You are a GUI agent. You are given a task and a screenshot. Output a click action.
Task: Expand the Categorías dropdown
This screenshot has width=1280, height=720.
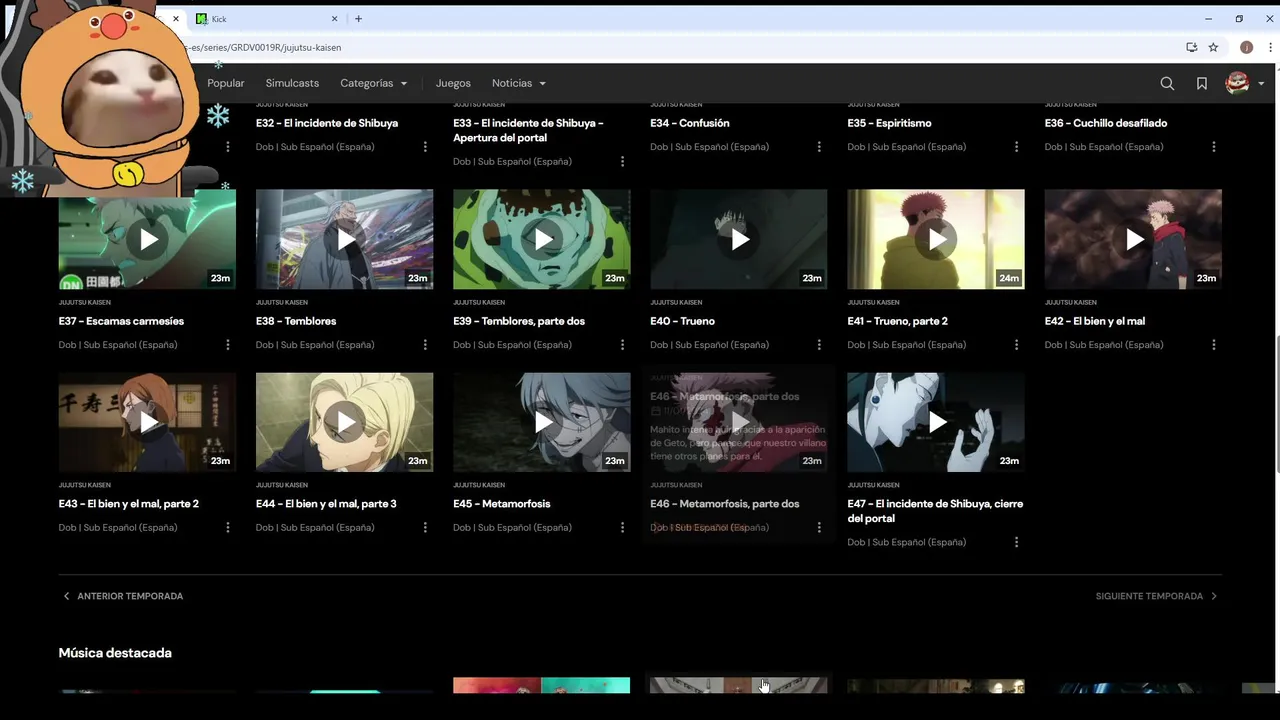click(x=374, y=83)
